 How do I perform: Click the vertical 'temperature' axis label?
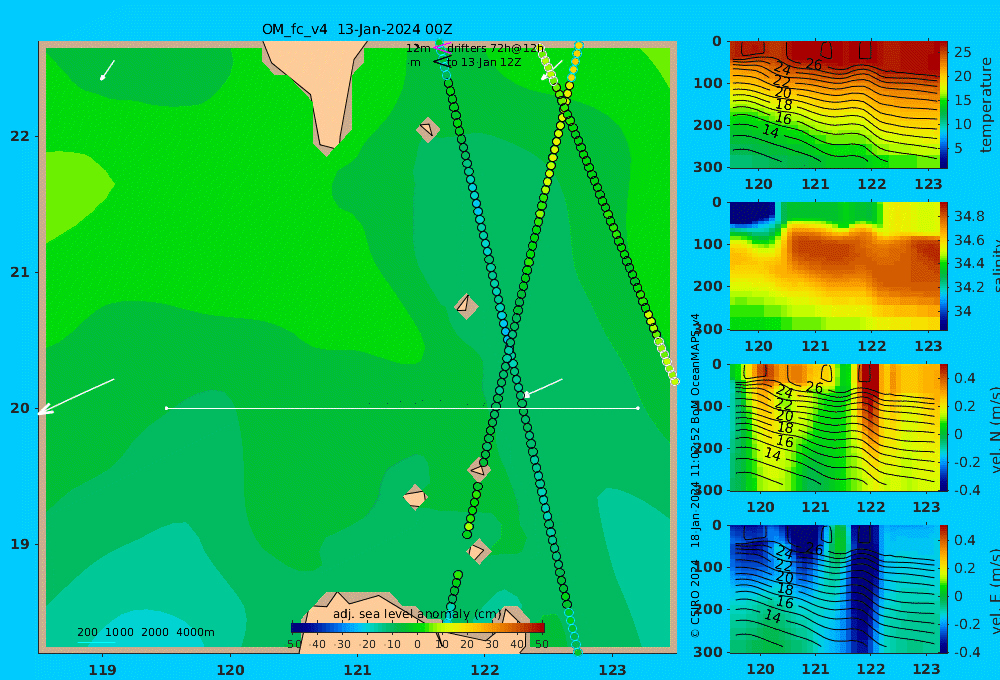point(986,105)
